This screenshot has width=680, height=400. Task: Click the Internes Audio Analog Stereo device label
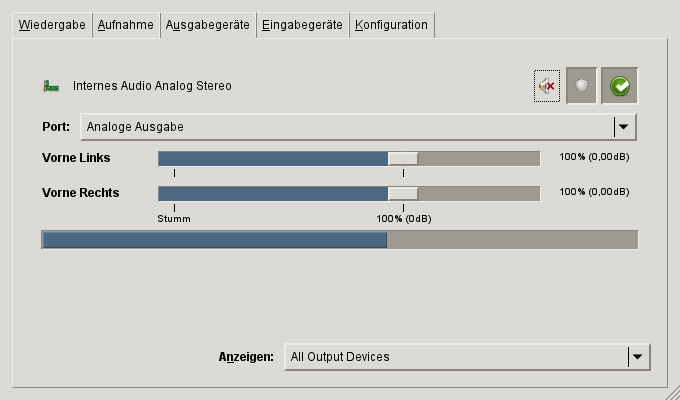(152, 86)
